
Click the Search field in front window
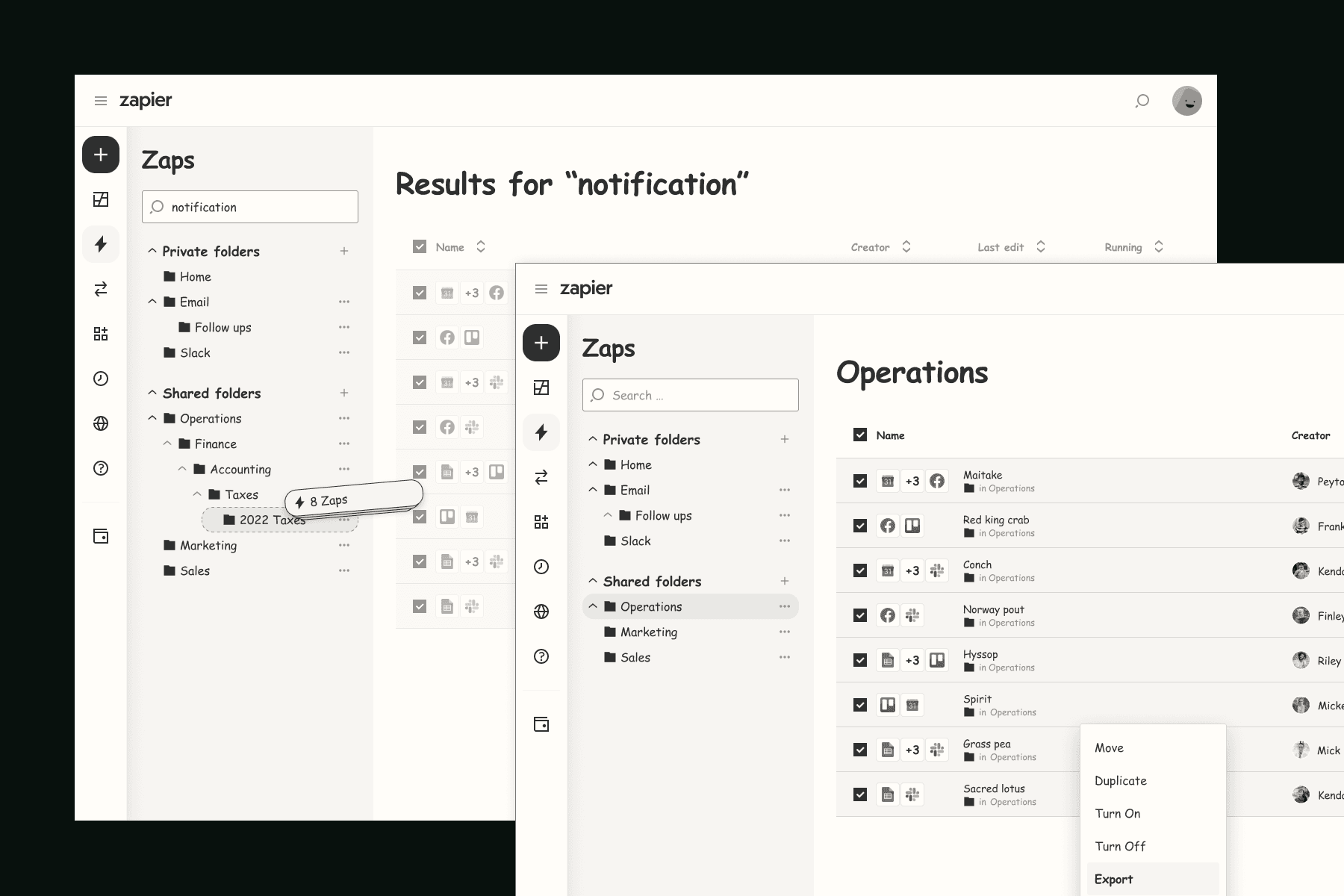tap(691, 395)
